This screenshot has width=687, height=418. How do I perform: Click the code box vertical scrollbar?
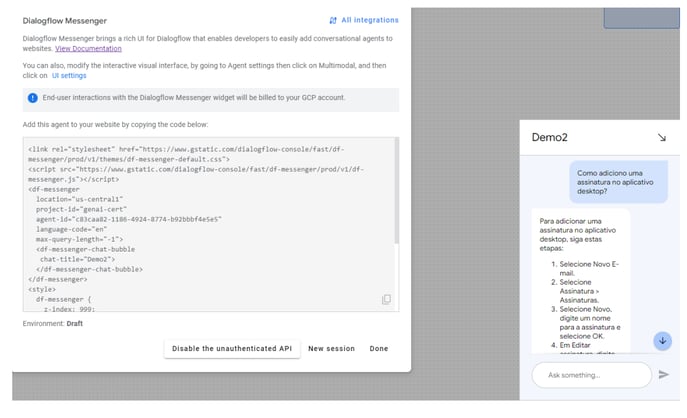(397, 191)
